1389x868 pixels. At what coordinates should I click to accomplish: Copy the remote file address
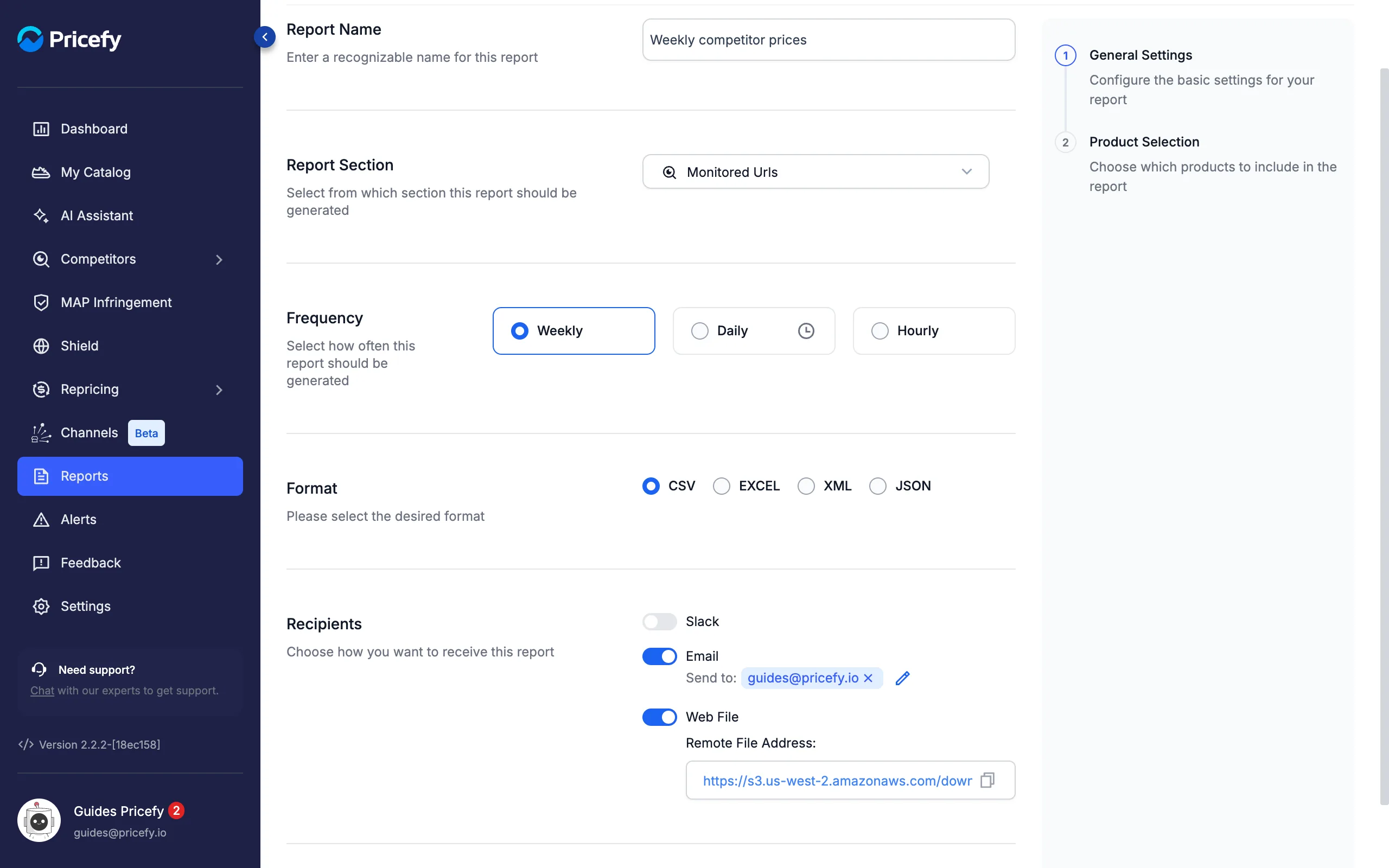987,780
